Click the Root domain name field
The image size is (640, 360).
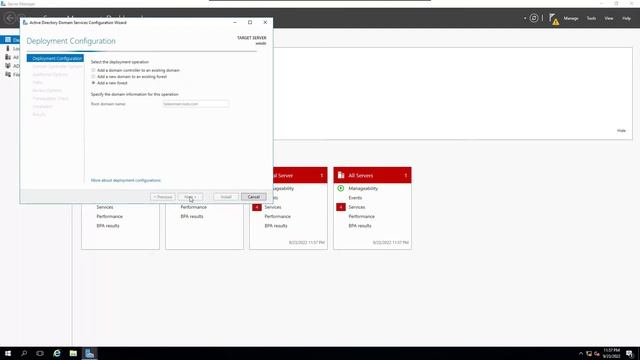(x=196, y=104)
